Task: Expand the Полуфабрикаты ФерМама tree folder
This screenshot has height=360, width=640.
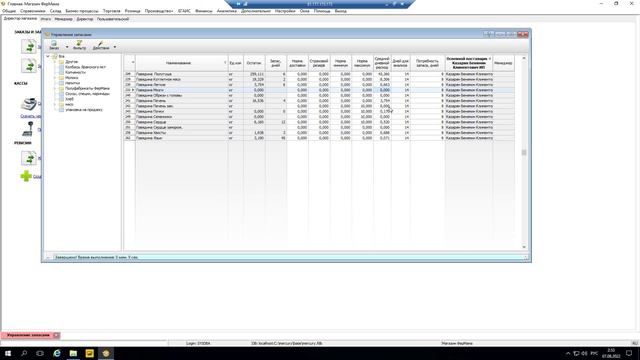Action: 55,88
